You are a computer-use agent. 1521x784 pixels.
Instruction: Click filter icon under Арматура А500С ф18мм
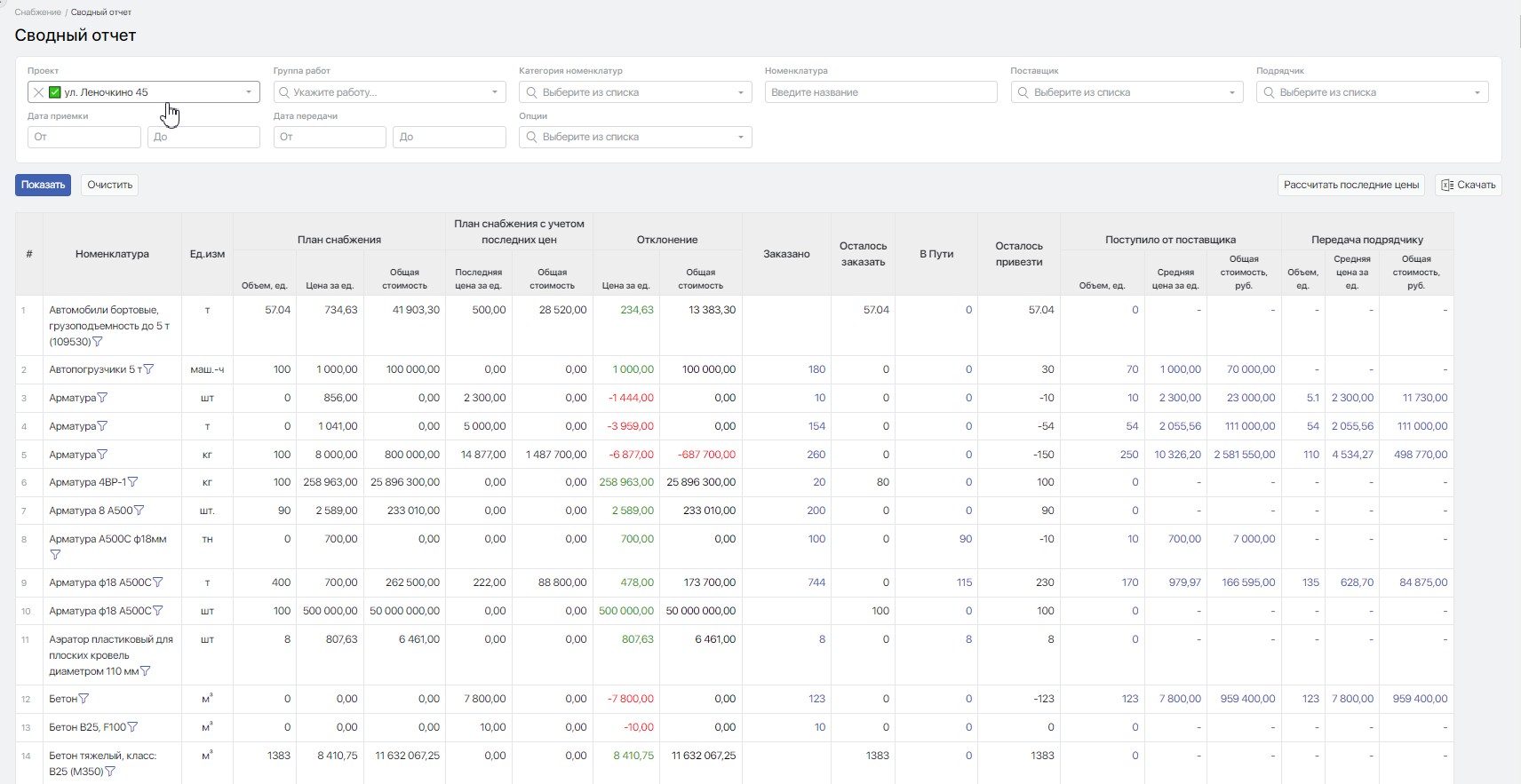pos(55,555)
